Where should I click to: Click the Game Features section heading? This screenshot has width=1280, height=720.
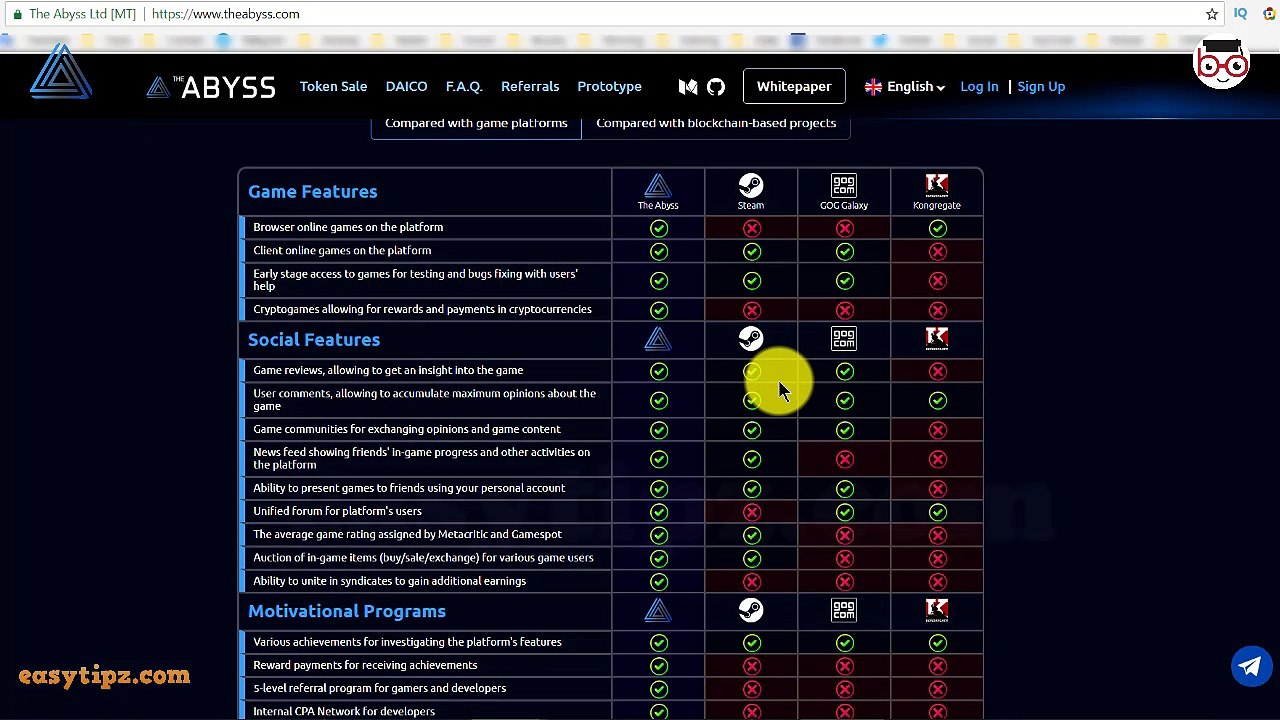[x=313, y=192]
